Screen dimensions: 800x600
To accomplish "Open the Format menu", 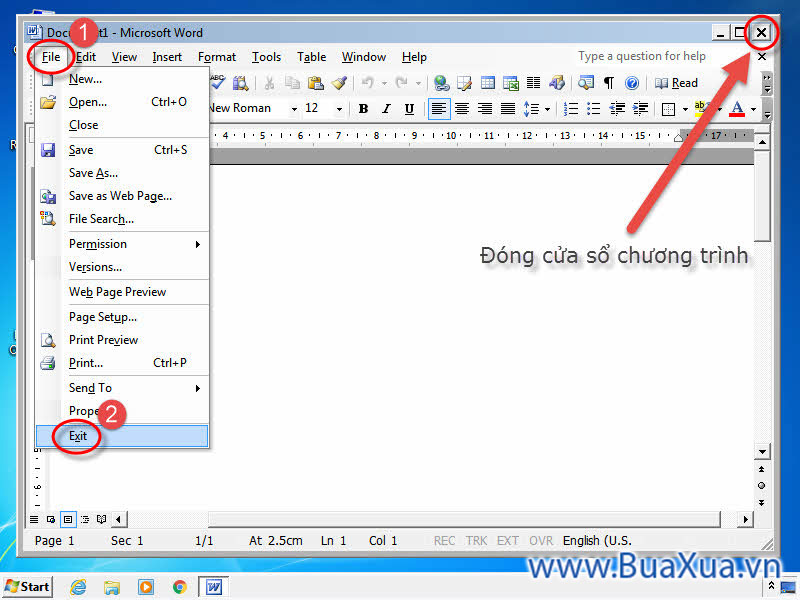I will pos(217,57).
